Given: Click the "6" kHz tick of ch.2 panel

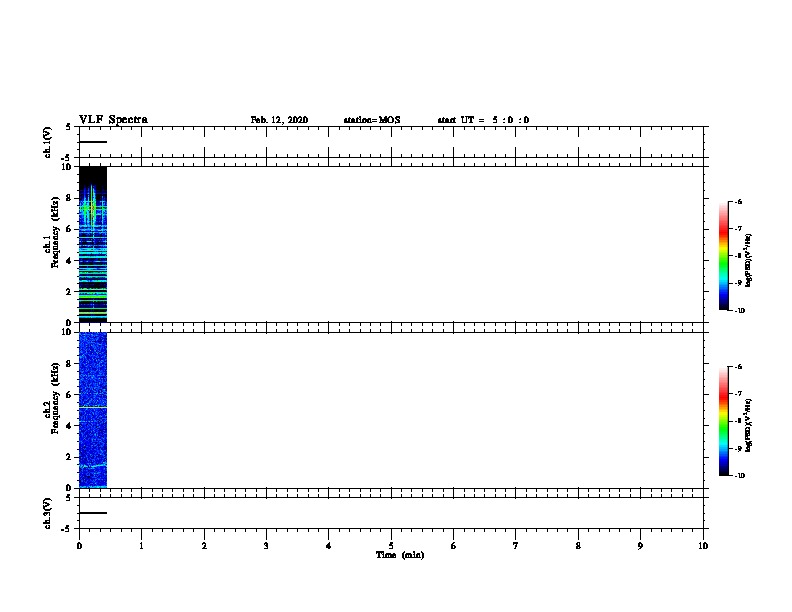Looking at the screenshot, I should tap(69, 395).
